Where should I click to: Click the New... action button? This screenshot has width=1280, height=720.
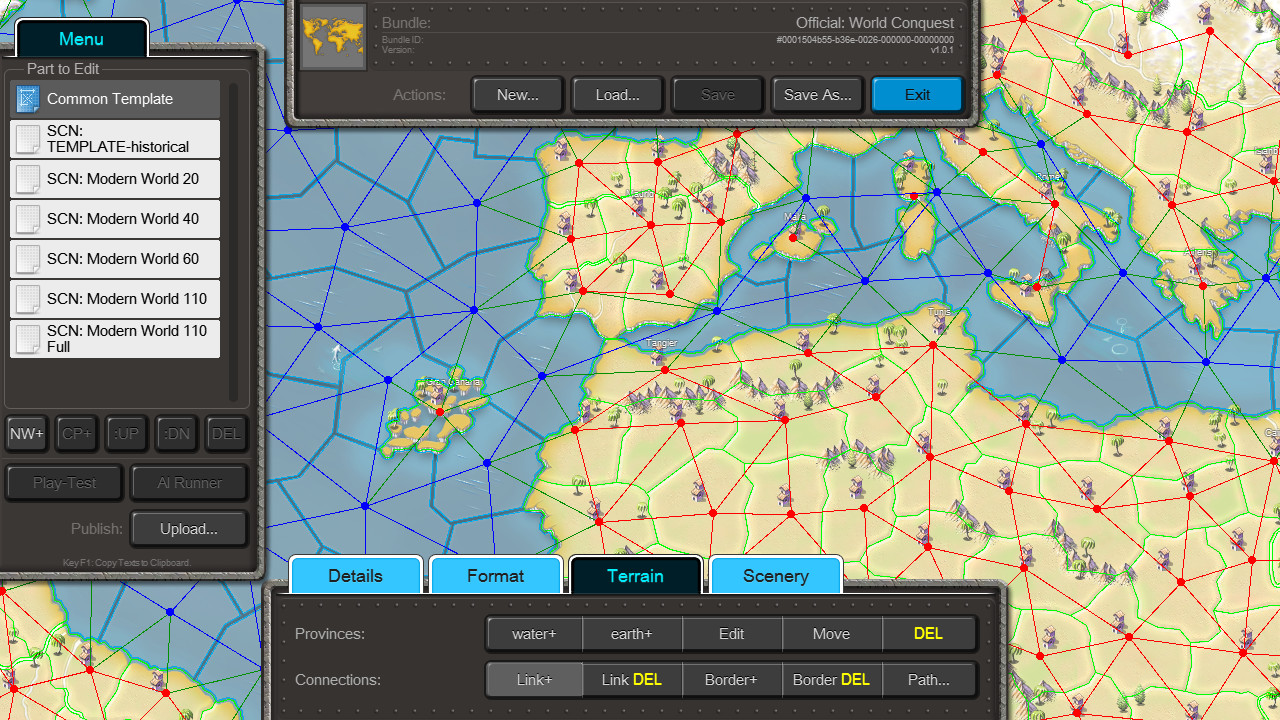(x=517, y=94)
